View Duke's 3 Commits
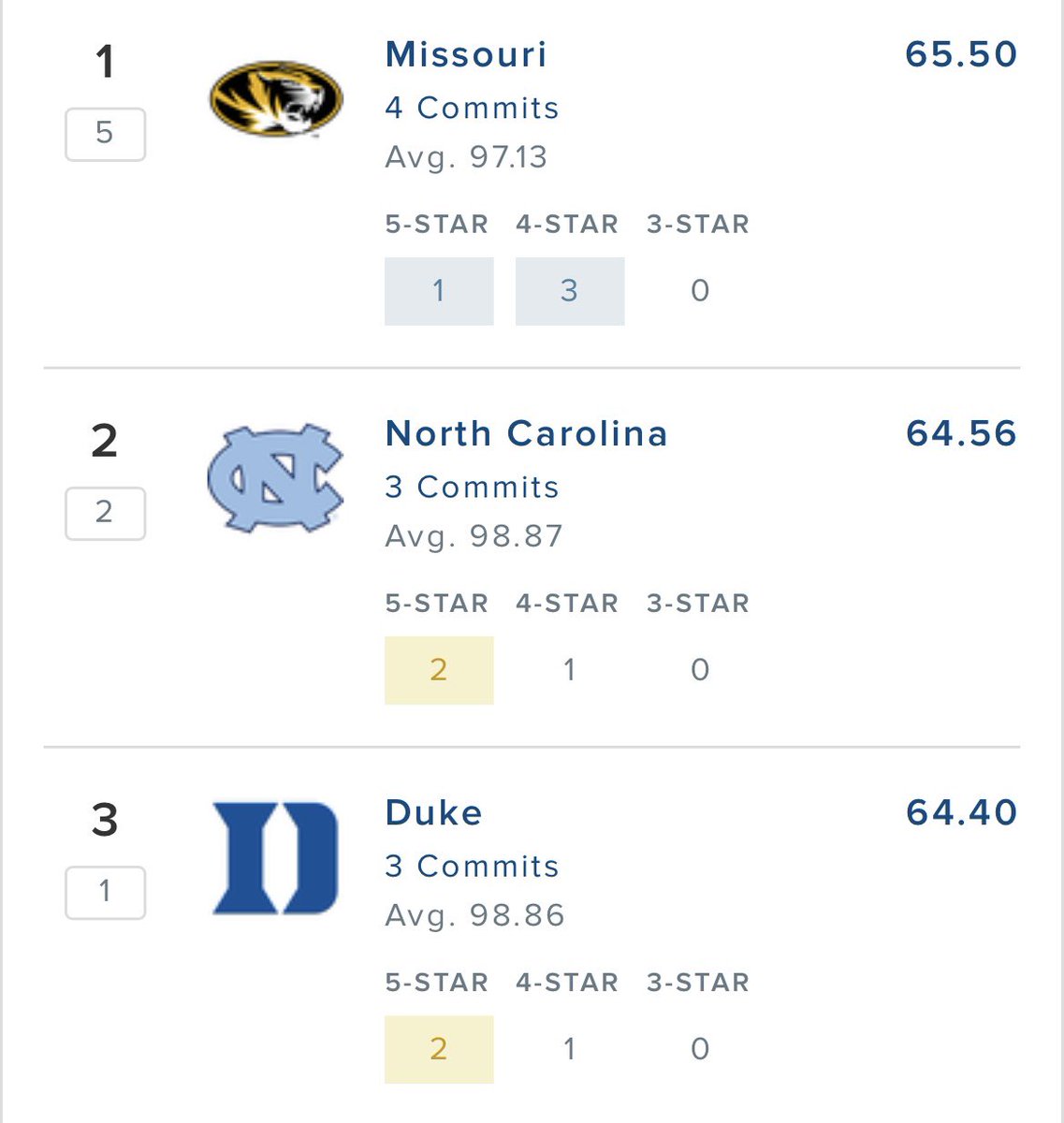The height and width of the screenshot is (1123, 1064). pyautogui.click(x=472, y=866)
